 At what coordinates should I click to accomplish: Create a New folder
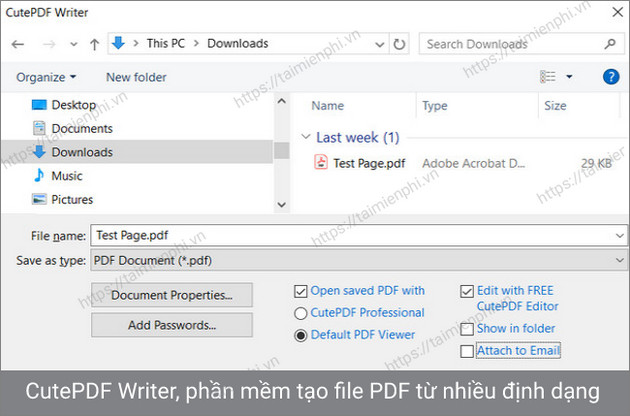136,77
